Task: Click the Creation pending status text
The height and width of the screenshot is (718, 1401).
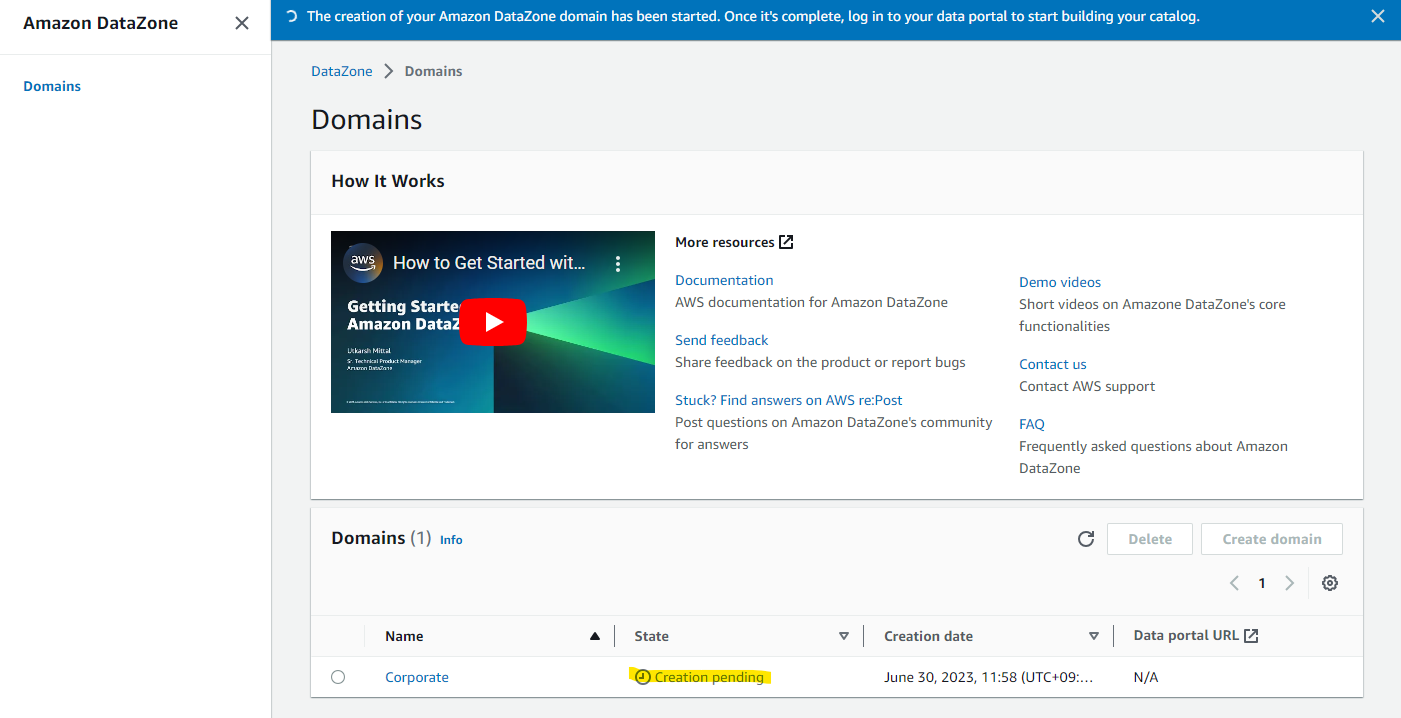Action: tap(709, 677)
